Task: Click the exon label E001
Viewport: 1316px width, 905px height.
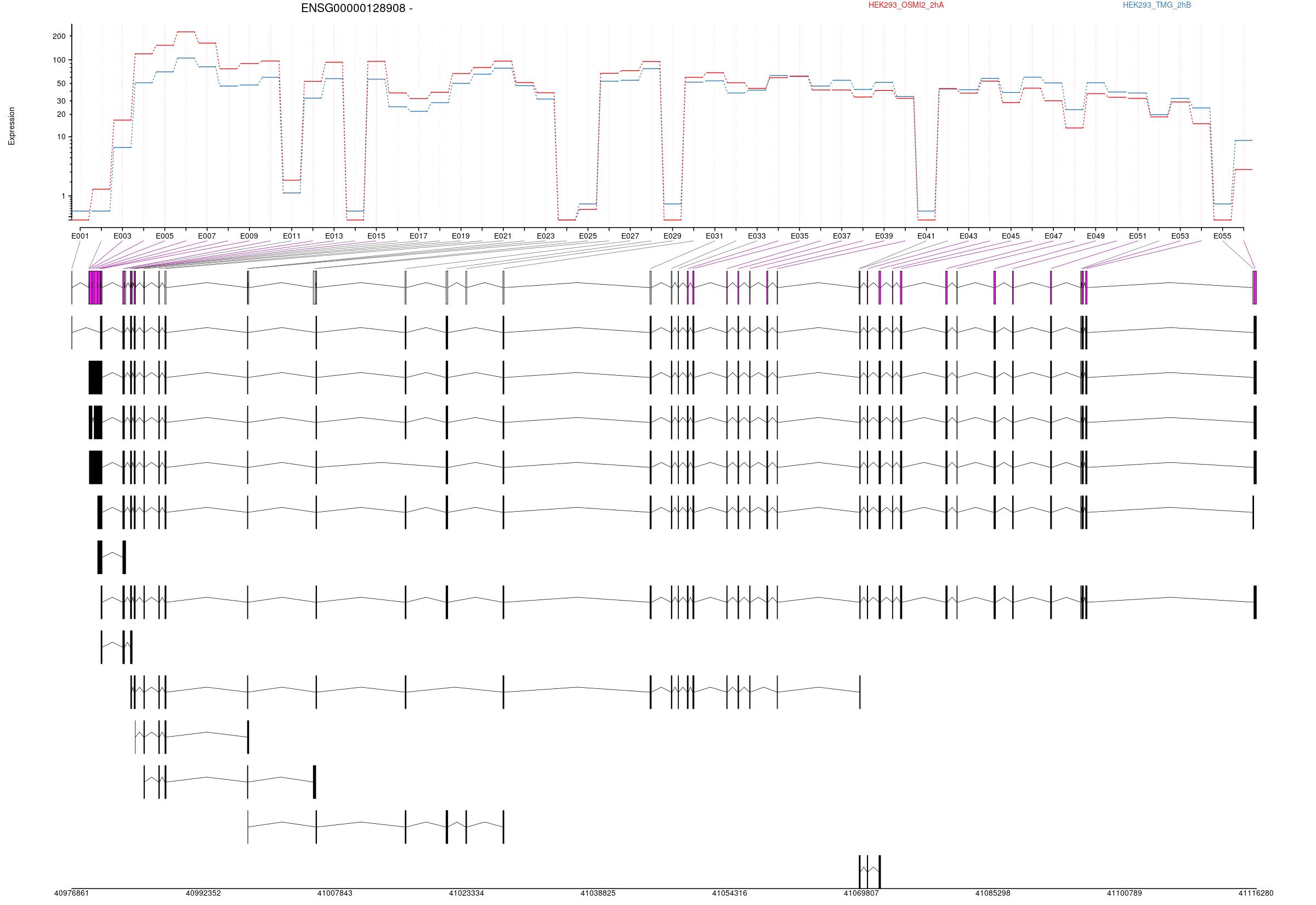Action: coord(80,236)
